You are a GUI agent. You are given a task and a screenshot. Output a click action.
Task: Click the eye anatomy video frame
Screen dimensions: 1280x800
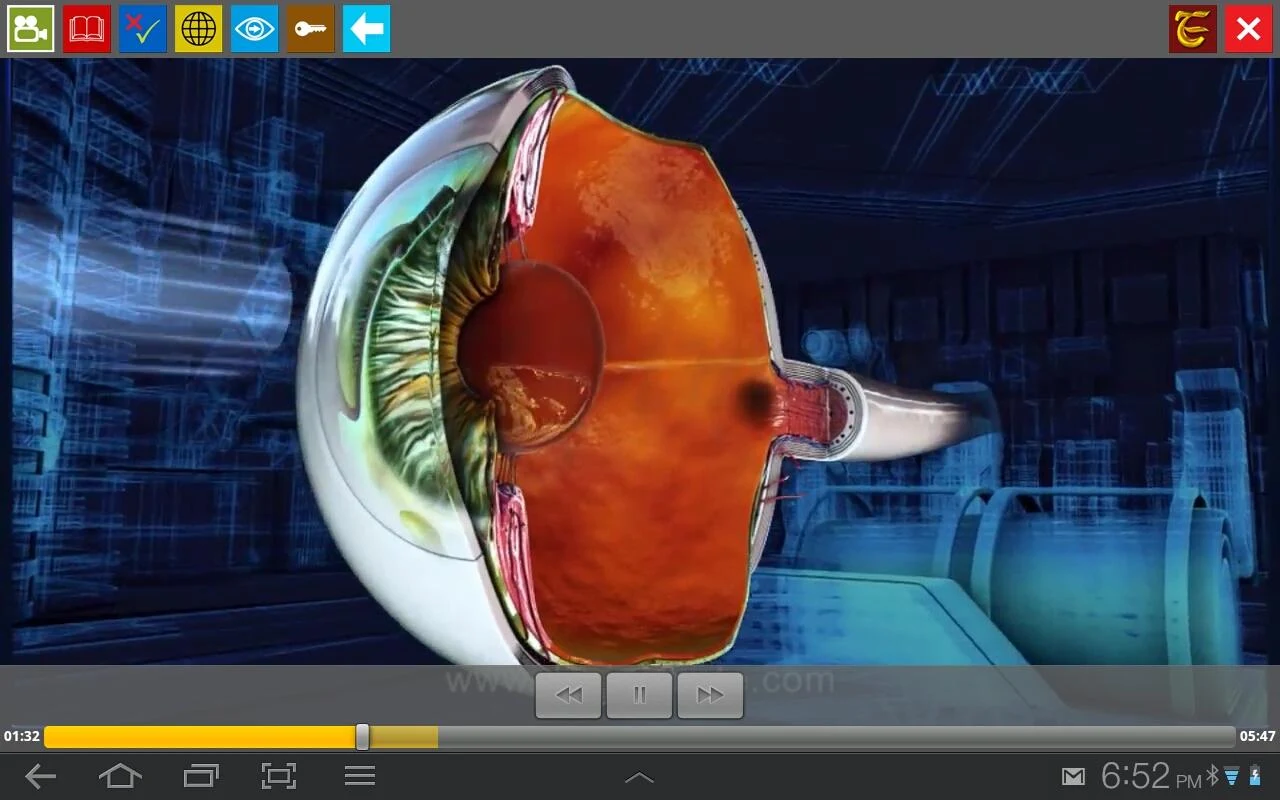click(x=640, y=361)
